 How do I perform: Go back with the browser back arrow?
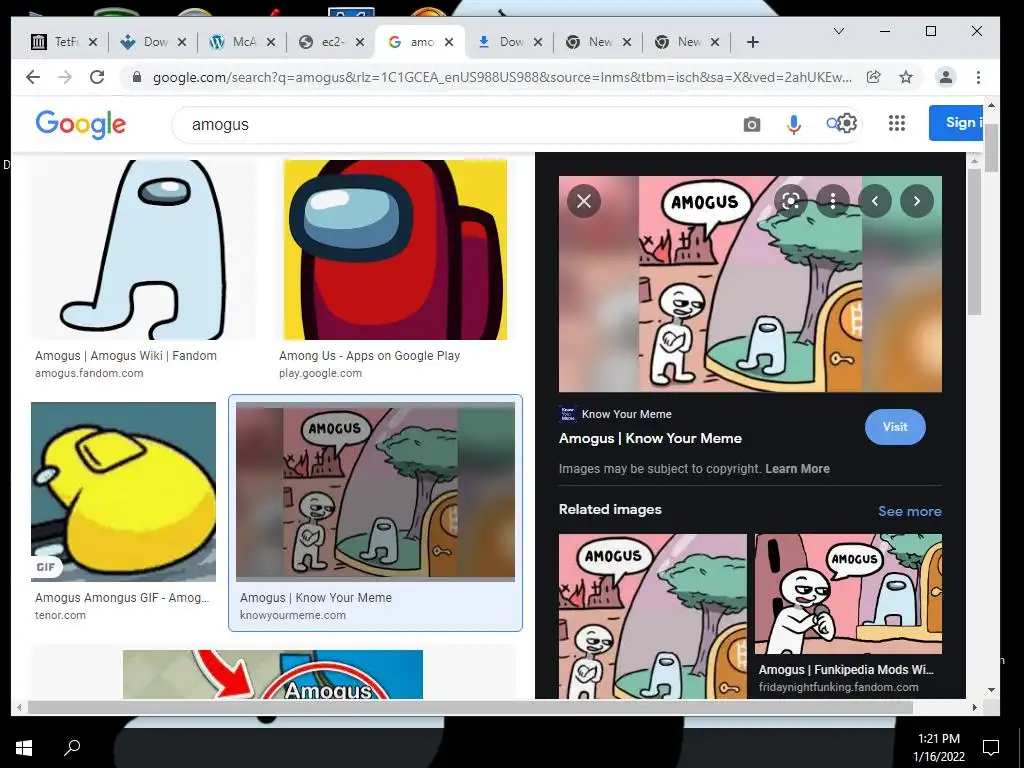33,77
